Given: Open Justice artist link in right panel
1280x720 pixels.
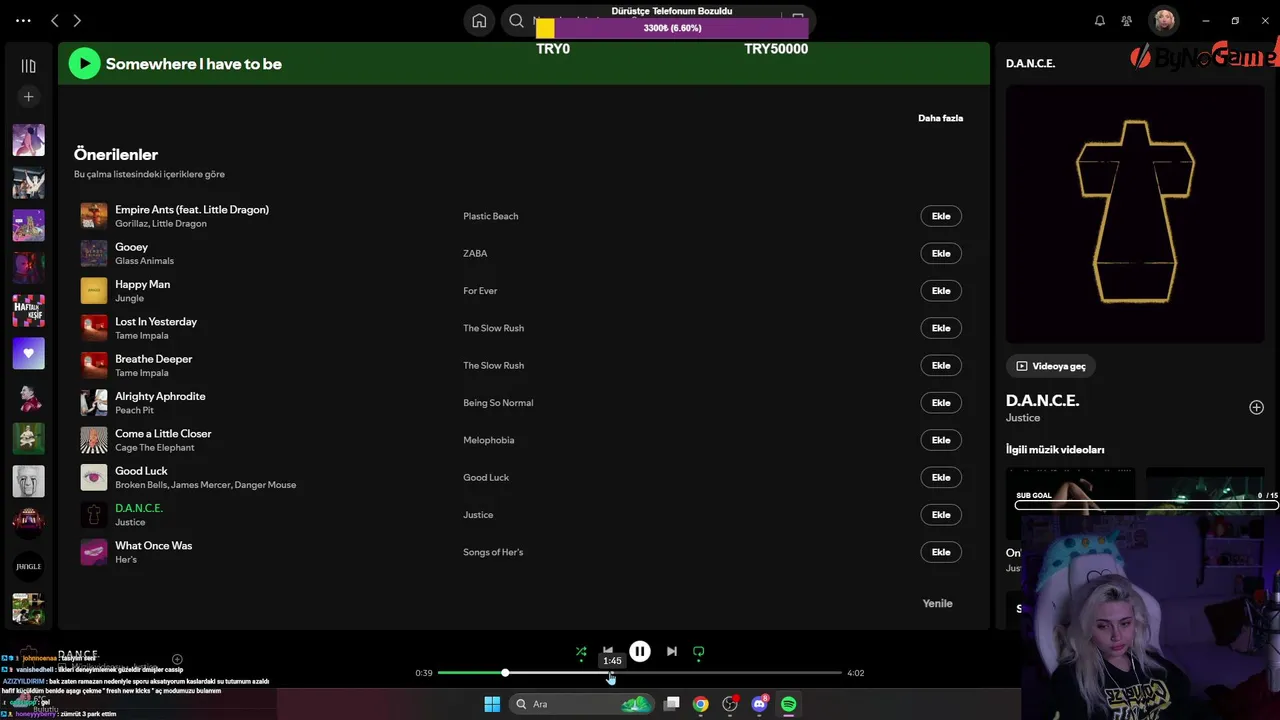Looking at the screenshot, I should (x=1023, y=418).
